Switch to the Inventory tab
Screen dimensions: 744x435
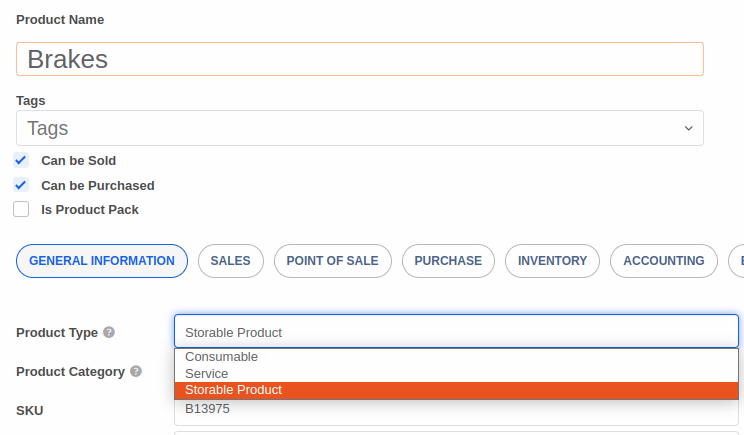tap(552, 261)
